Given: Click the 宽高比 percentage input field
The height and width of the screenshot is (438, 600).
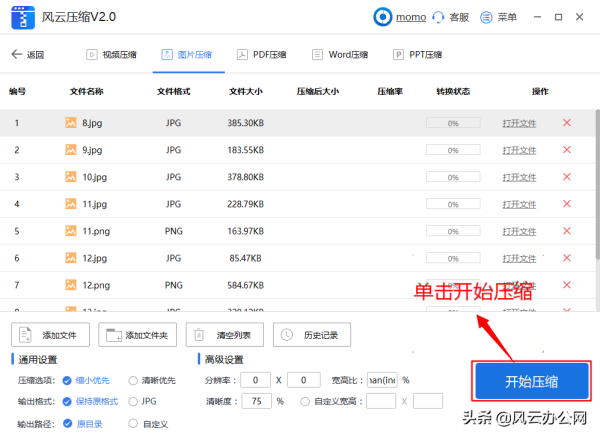Looking at the screenshot, I should click(382, 380).
